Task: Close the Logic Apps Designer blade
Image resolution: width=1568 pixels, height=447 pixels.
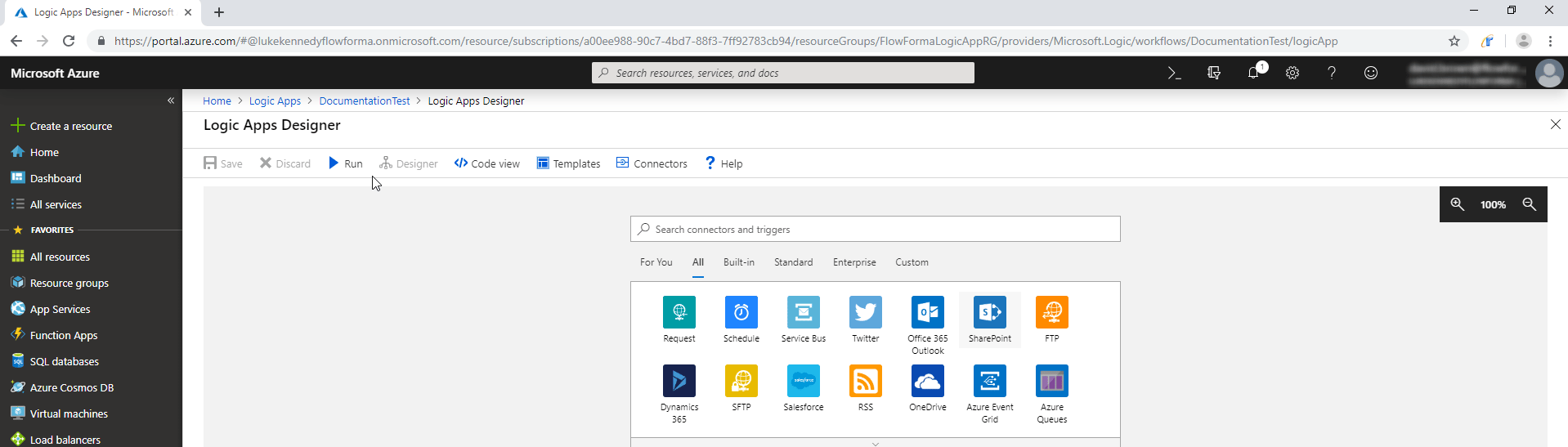Action: [1555, 124]
